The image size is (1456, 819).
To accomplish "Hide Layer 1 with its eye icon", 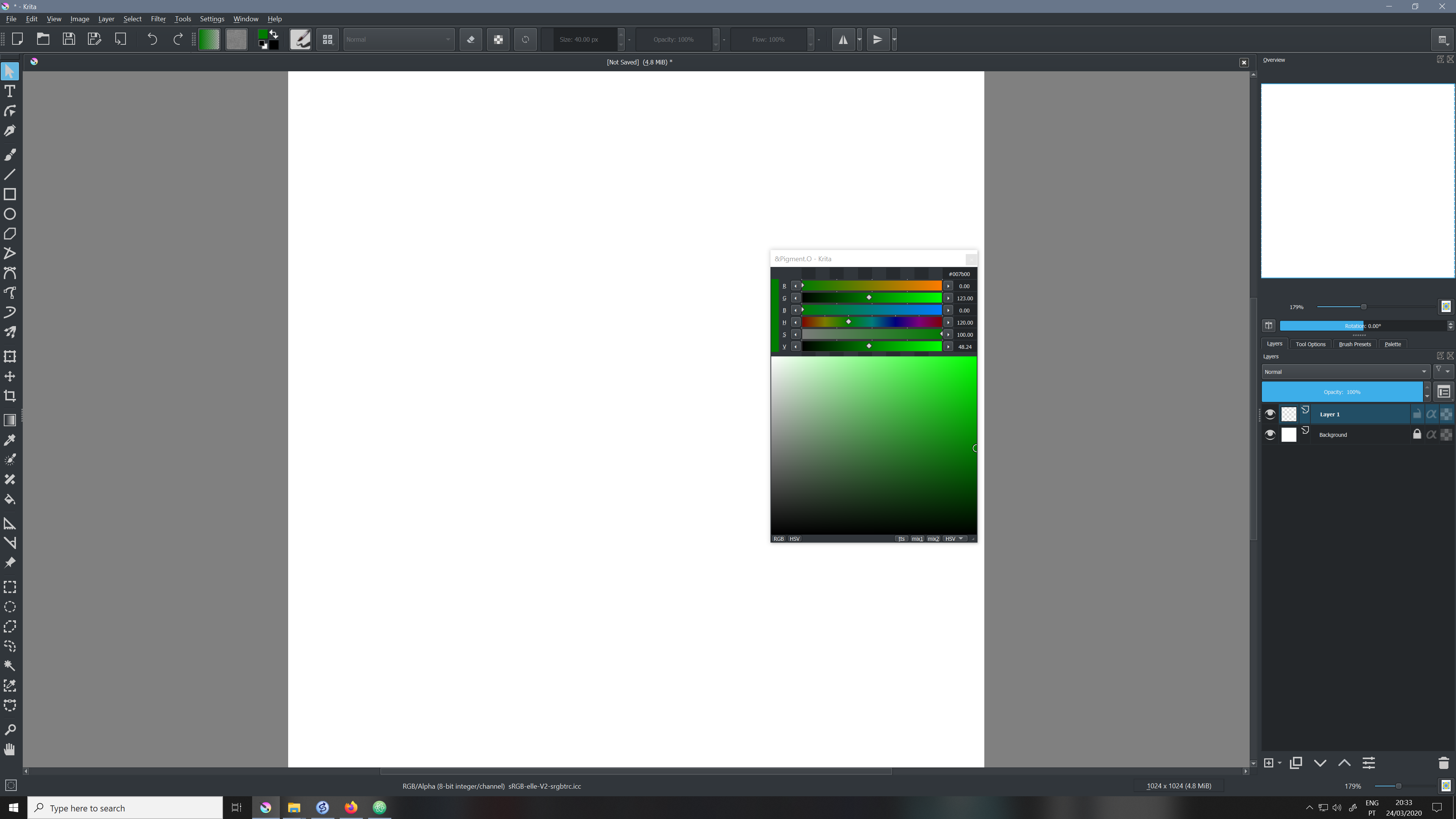I will [1270, 414].
